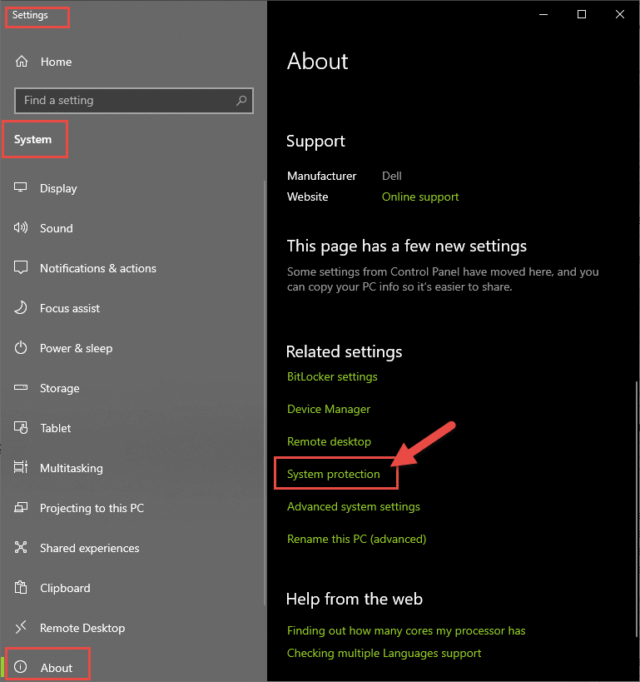Open Advanced system settings
This screenshot has height=682, width=640.
(x=353, y=507)
